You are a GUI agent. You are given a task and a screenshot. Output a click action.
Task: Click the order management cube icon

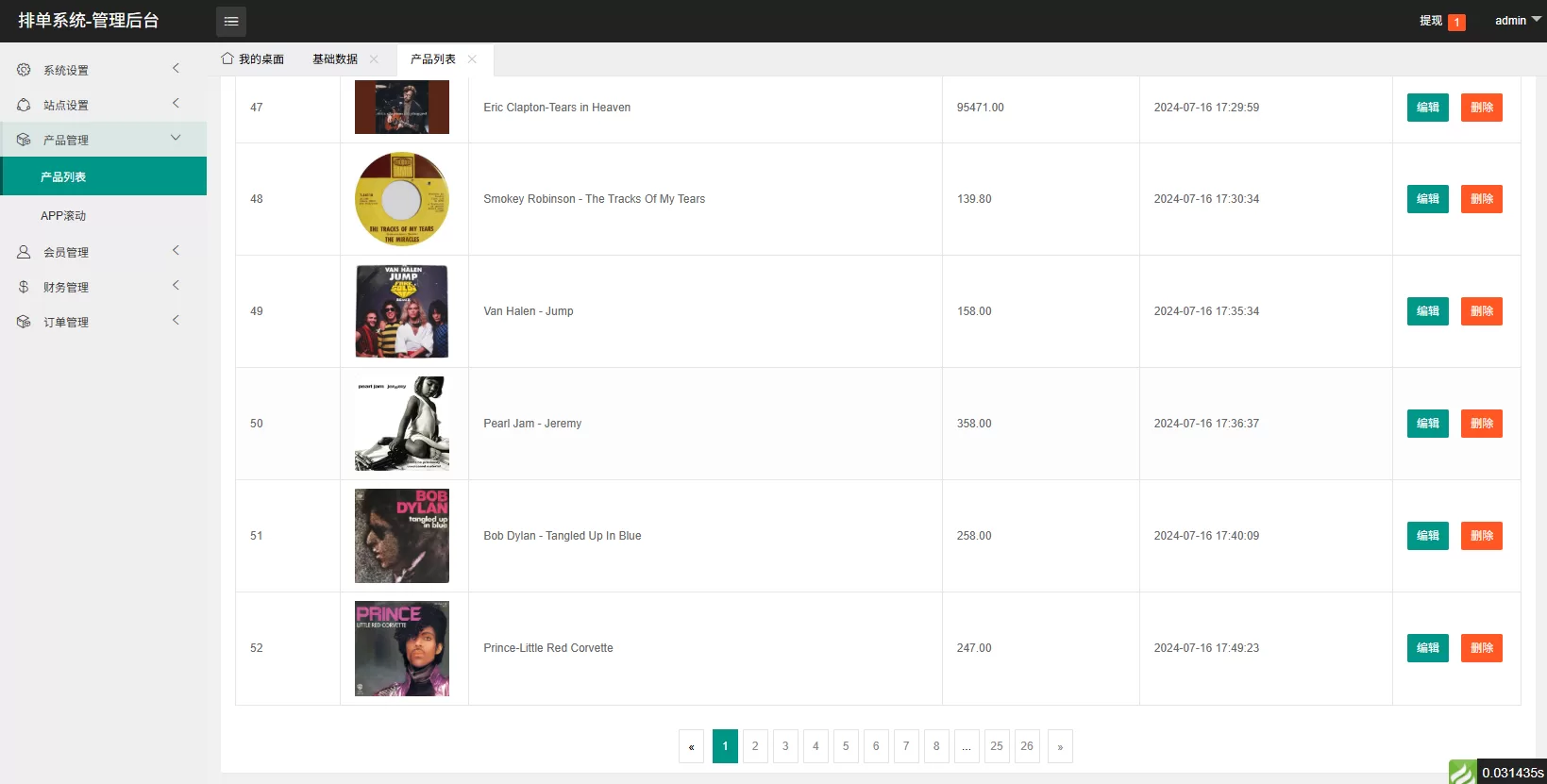(x=24, y=322)
